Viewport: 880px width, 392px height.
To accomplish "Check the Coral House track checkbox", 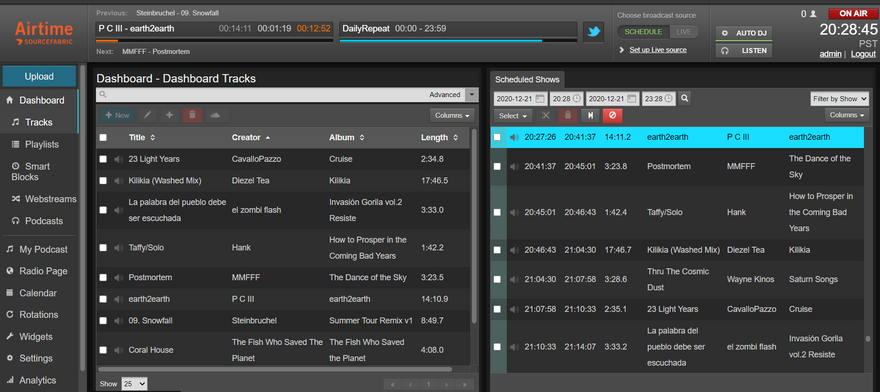I will coord(103,350).
